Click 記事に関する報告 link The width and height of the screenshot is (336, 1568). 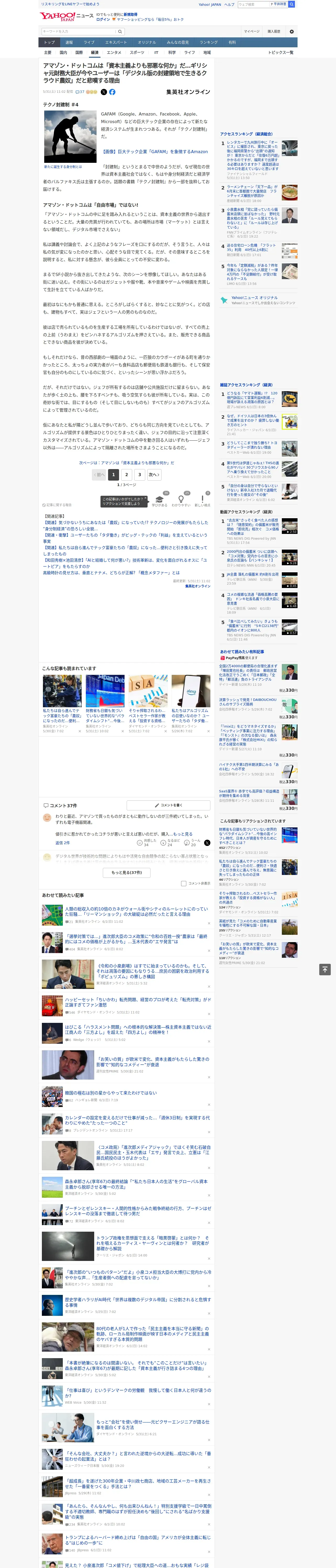pyautogui.click(x=57, y=505)
